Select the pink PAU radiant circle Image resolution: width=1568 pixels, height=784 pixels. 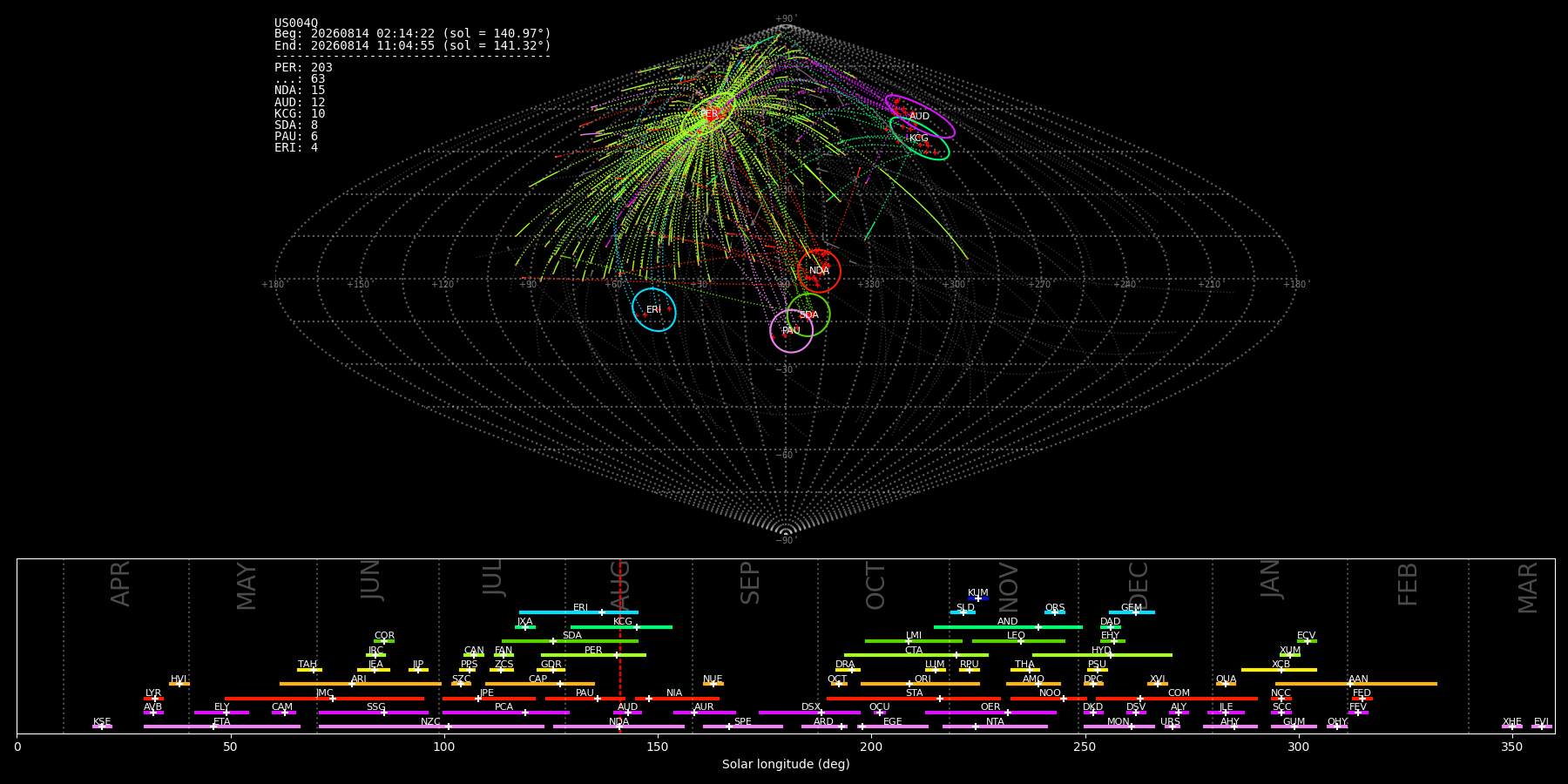click(x=792, y=331)
